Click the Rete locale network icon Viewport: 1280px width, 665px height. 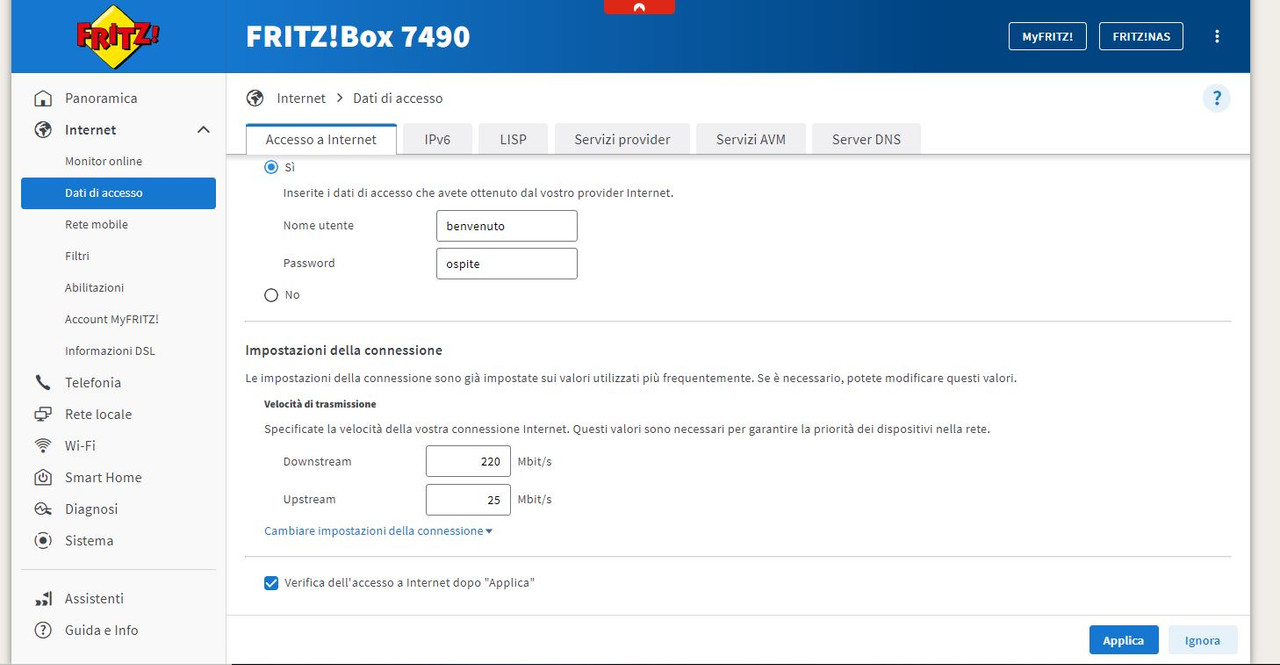tap(43, 414)
